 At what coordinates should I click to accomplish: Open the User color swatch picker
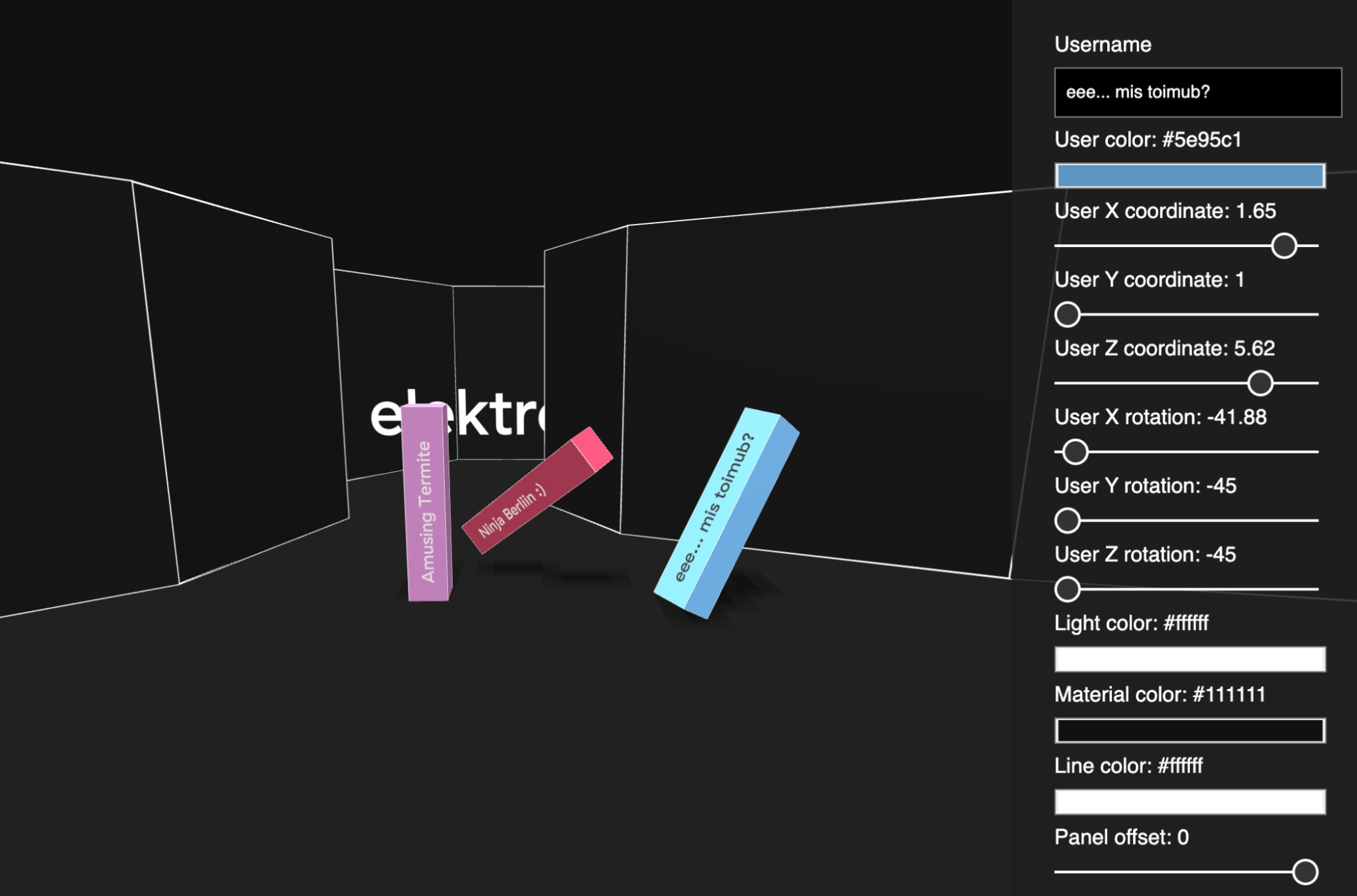pos(1189,176)
